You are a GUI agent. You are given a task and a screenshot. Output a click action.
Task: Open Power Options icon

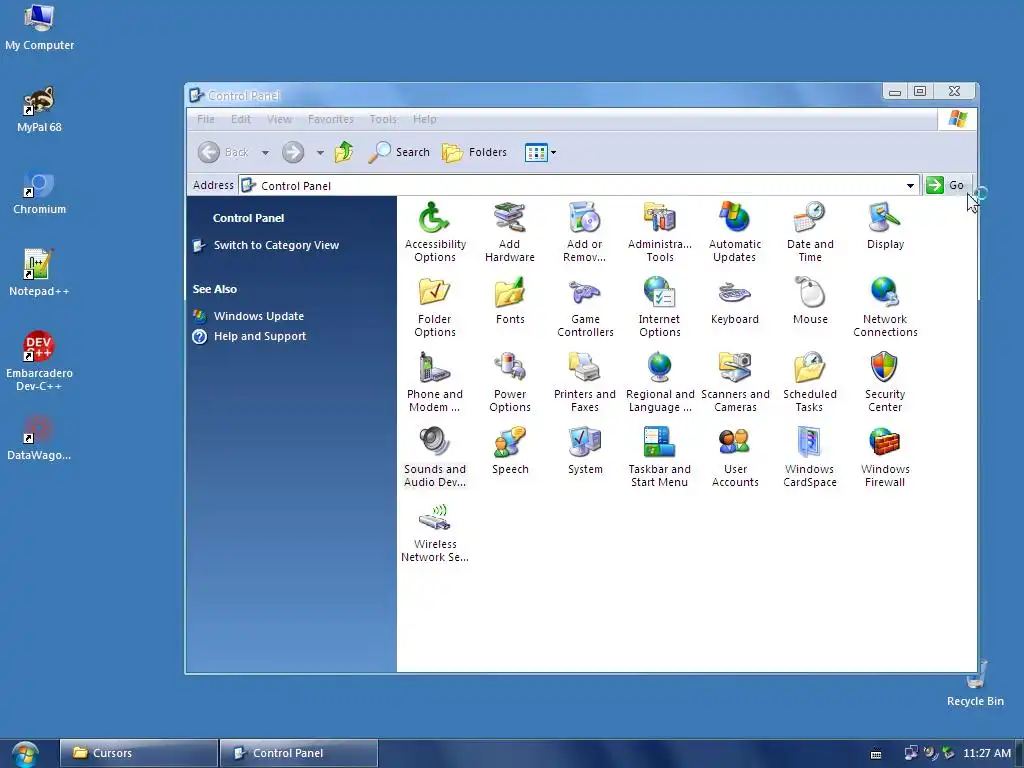[x=510, y=382]
